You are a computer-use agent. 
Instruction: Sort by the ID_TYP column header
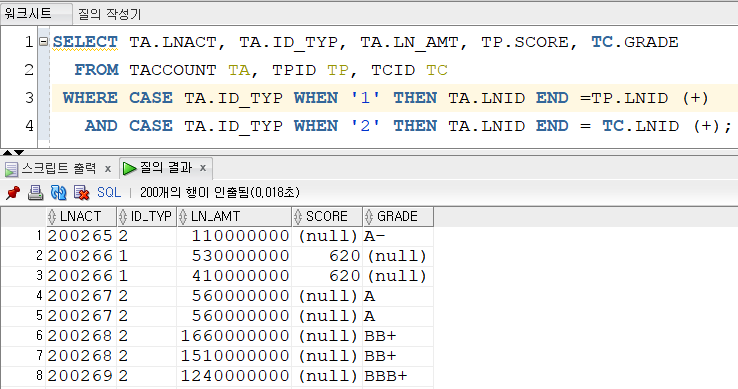coord(147,217)
